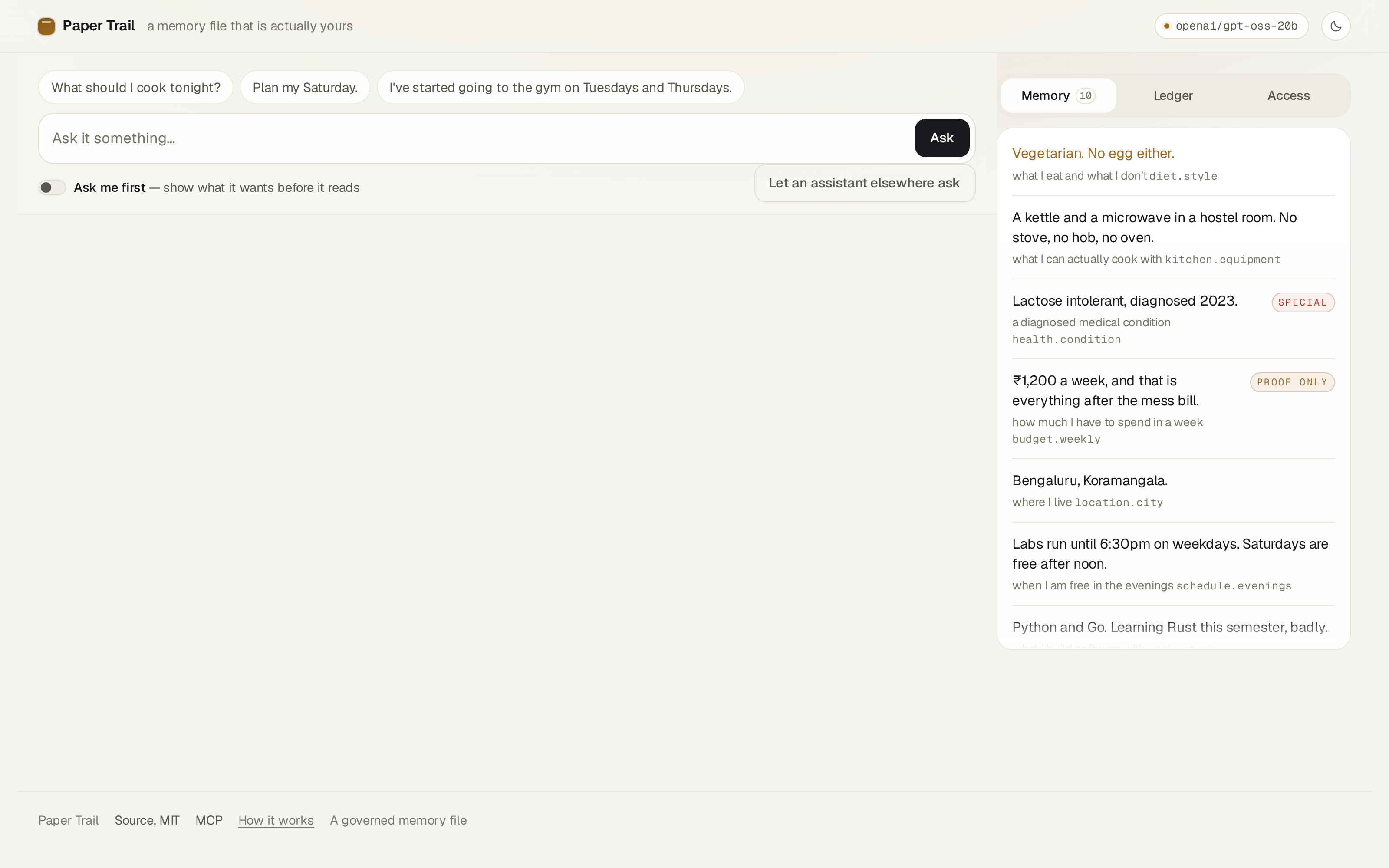Follow the 'How it works' link

[276, 820]
